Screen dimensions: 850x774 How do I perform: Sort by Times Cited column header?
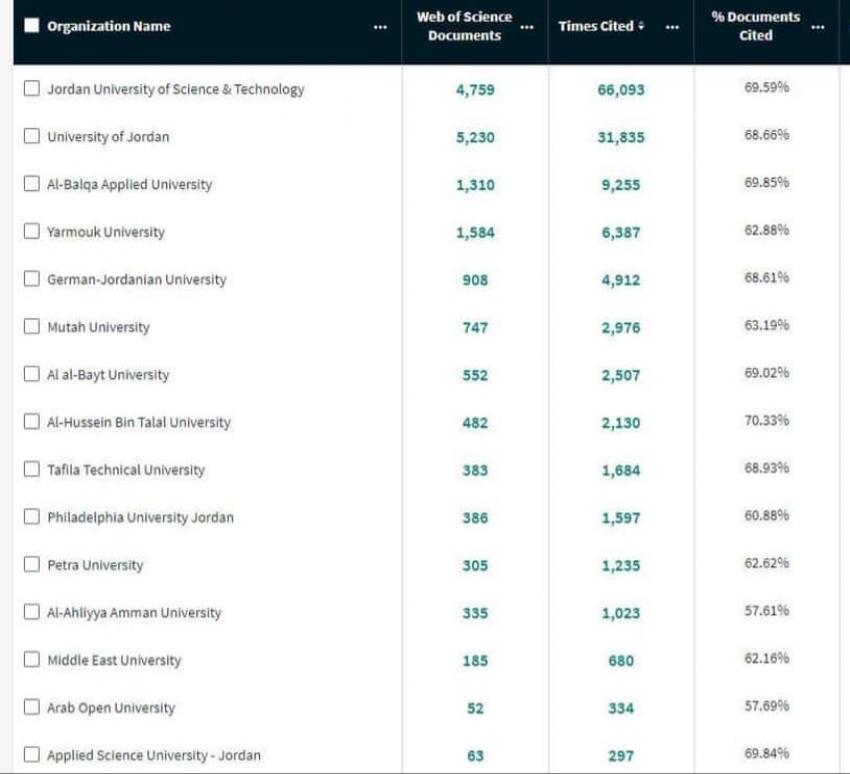(595, 26)
